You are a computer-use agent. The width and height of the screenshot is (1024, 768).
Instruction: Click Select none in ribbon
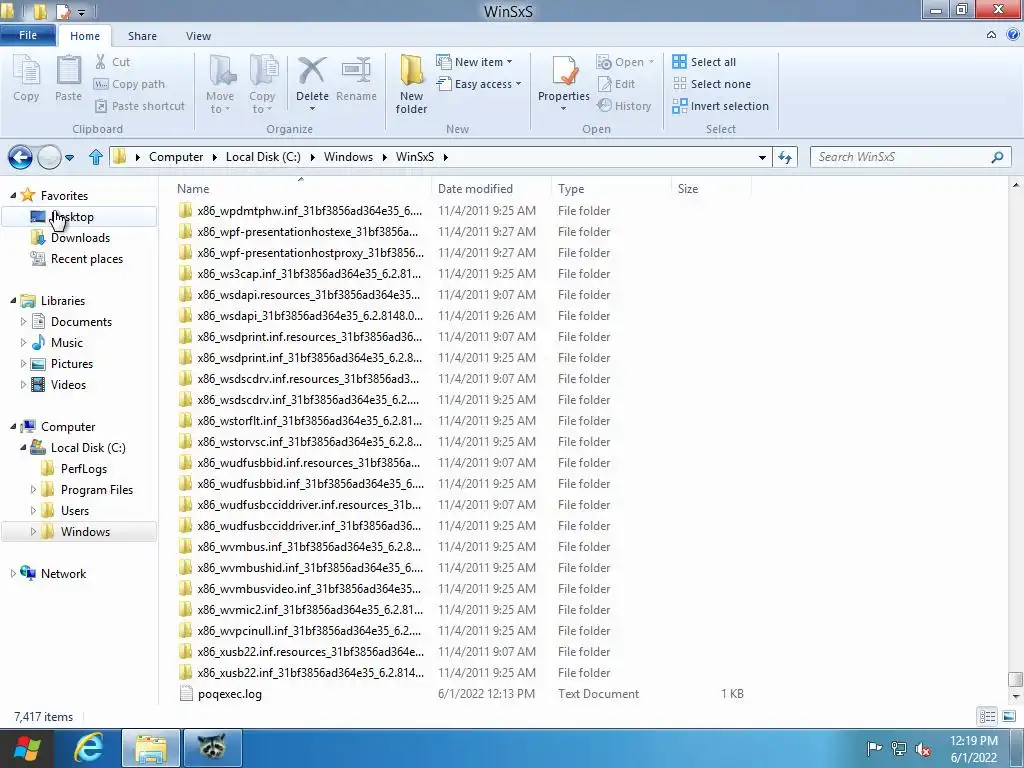712,84
